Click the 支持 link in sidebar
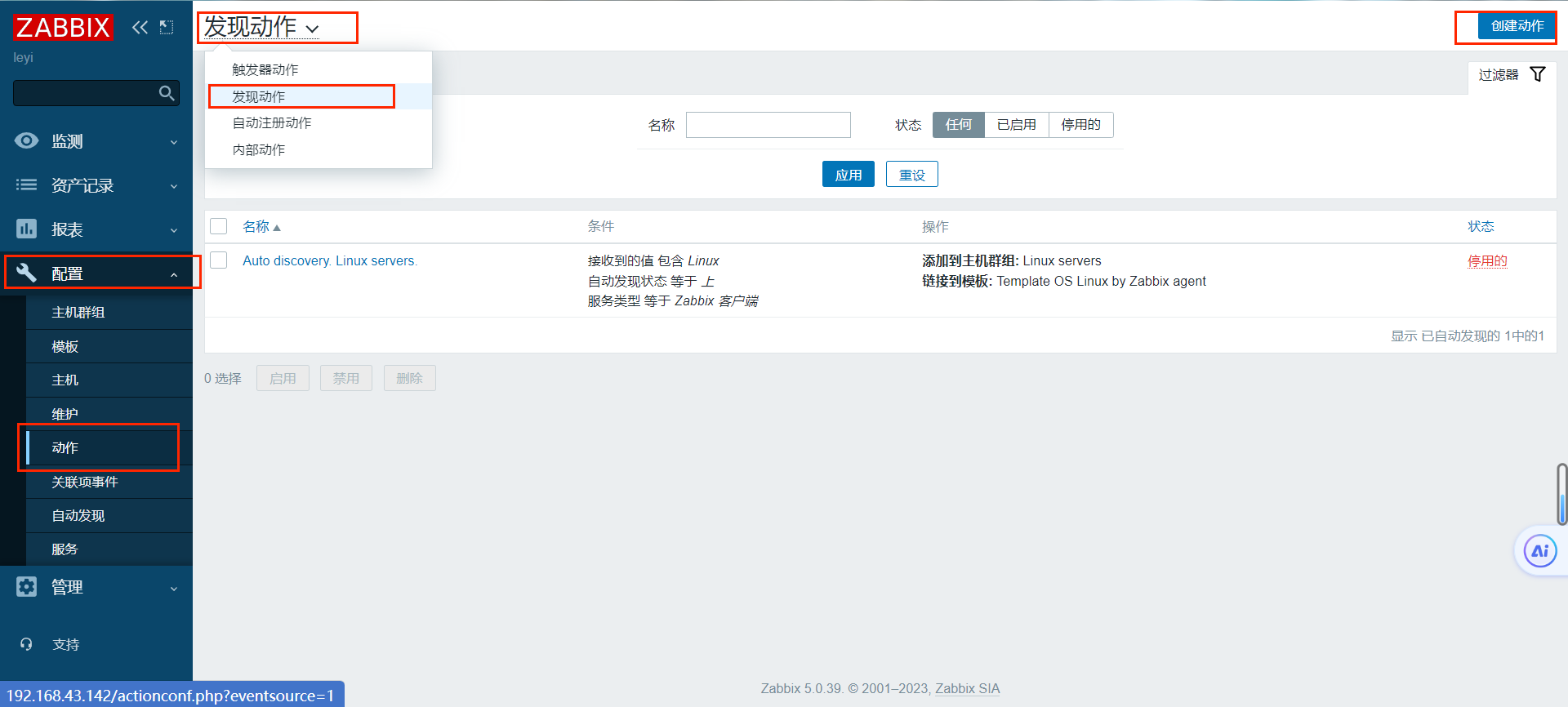This screenshot has width=1568, height=707. [66, 644]
